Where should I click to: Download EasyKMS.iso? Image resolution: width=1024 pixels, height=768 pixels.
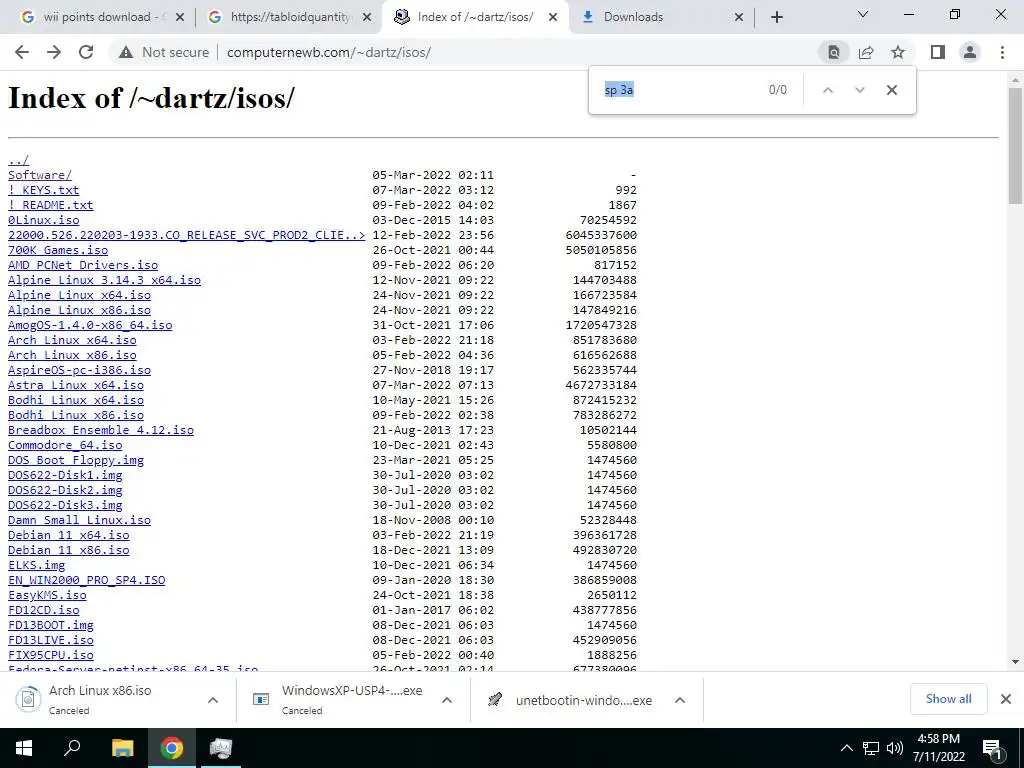coord(47,596)
